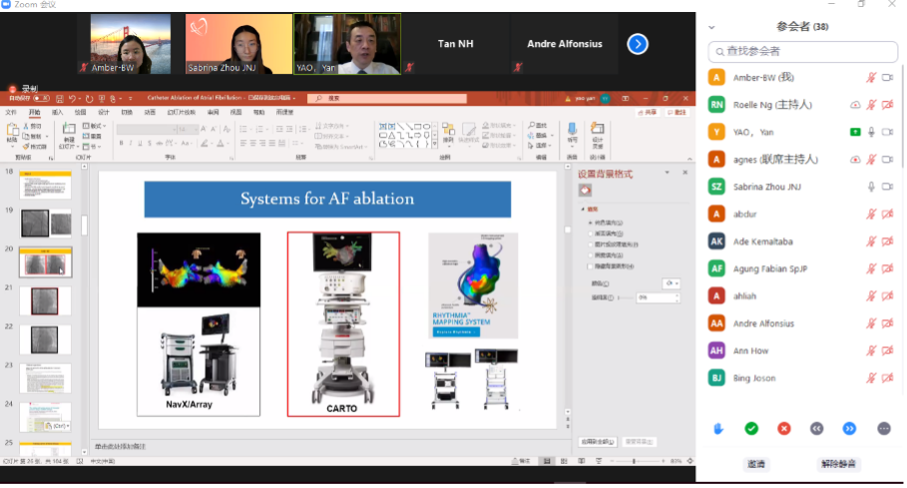Click the participant search field
The height and width of the screenshot is (488, 907).
[x=802, y=51]
